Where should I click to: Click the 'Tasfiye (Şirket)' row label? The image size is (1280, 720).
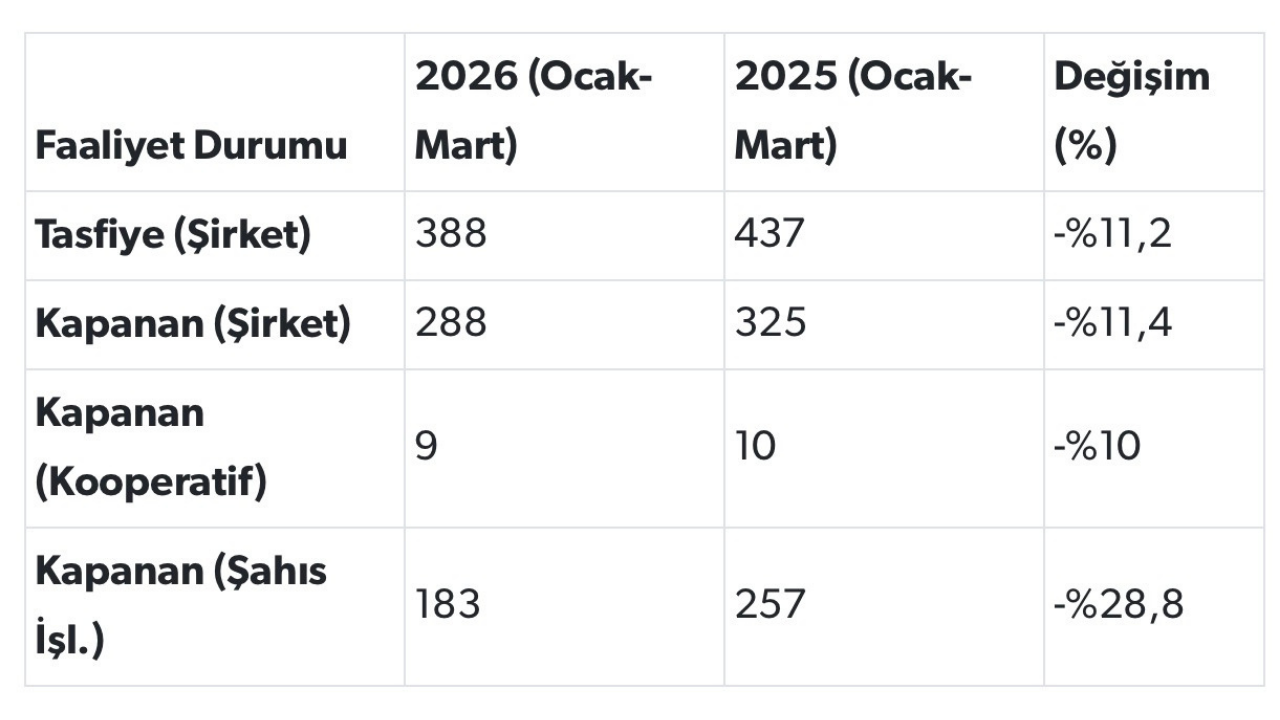tap(173, 235)
